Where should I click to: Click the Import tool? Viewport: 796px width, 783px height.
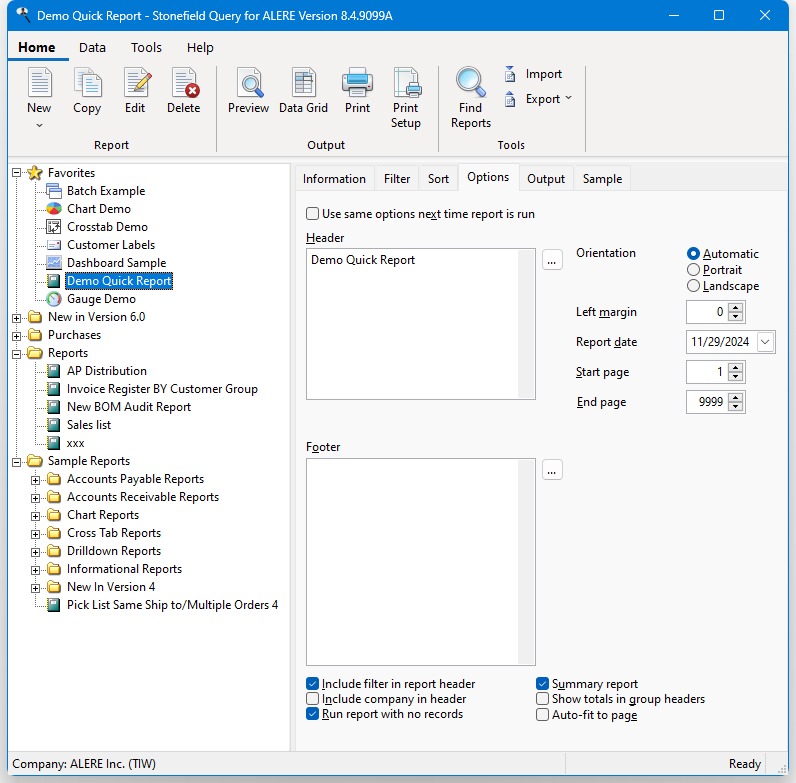point(534,74)
